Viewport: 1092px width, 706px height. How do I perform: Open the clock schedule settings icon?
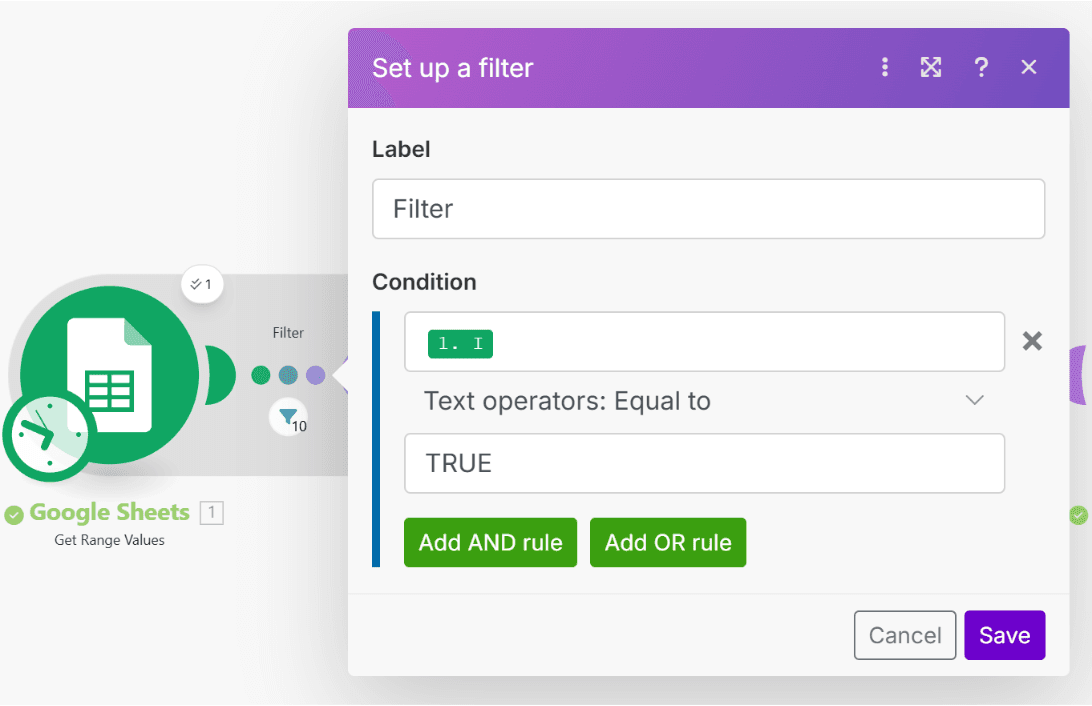[x=47, y=436]
